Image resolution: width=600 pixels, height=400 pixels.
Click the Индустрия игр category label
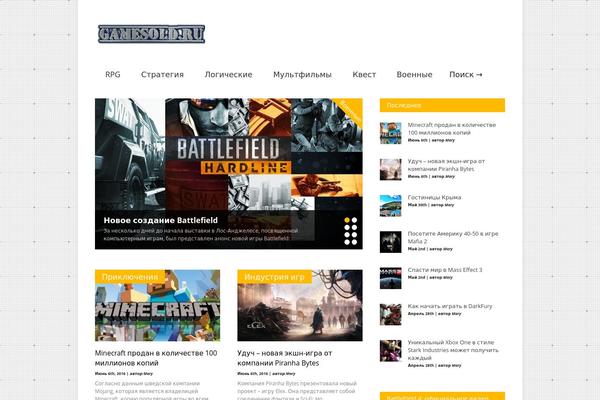point(274,277)
